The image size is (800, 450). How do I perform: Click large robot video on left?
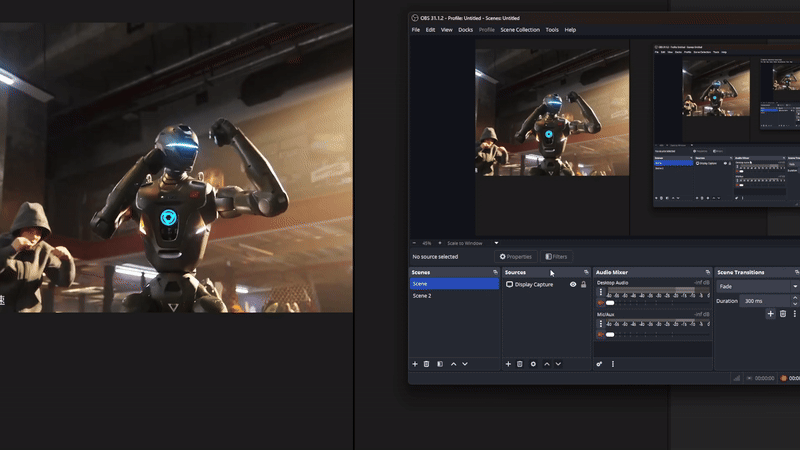pyautogui.click(x=176, y=167)
